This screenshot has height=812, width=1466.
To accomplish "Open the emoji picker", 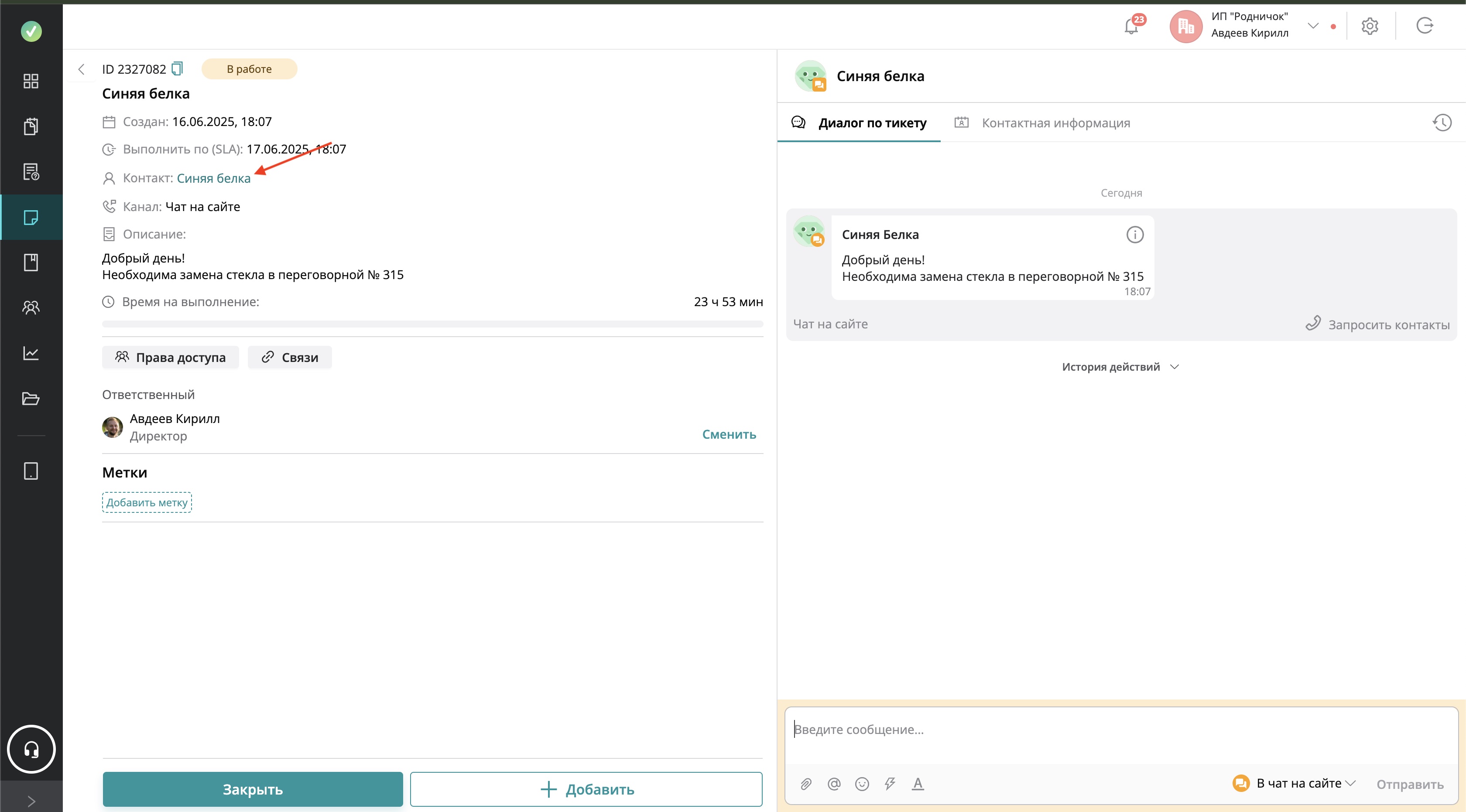I will point(862,784).
